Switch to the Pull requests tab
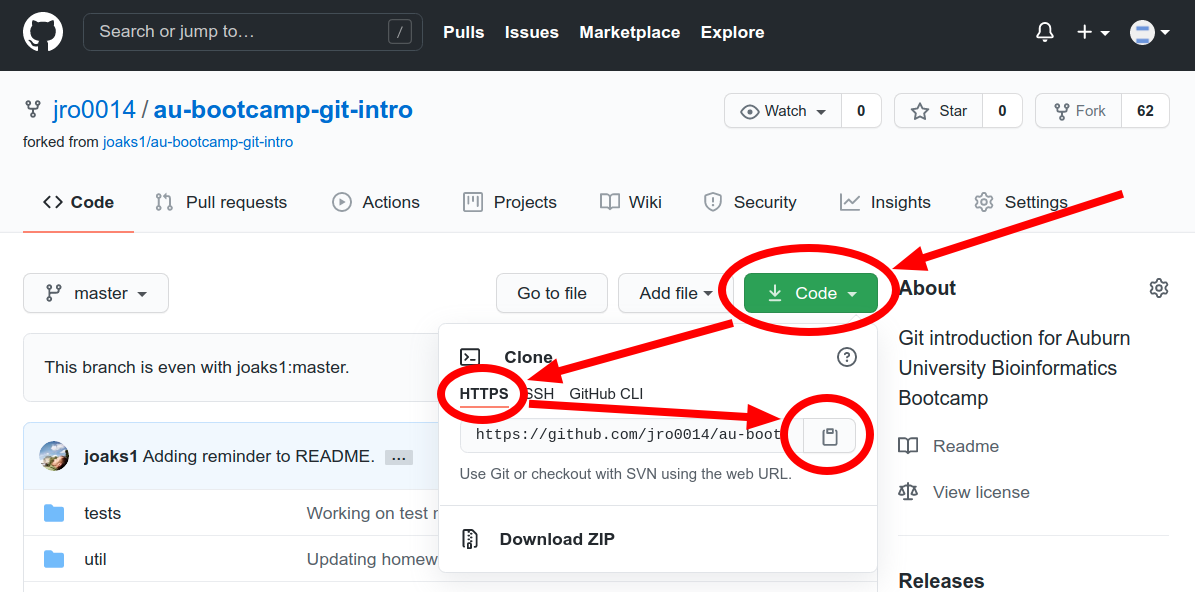The image size is (1195, 592). pos(221,202)
